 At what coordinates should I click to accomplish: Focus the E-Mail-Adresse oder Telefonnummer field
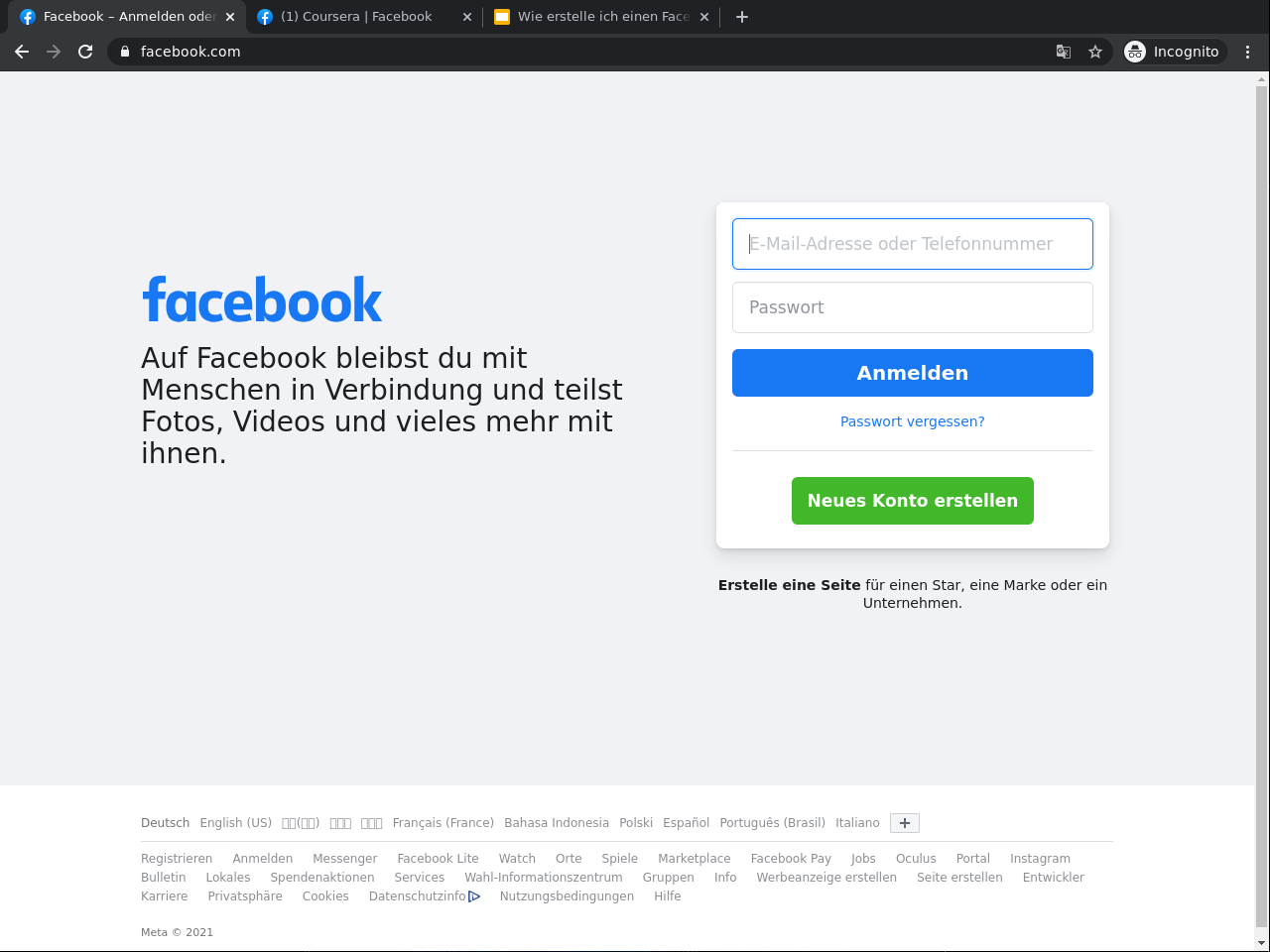pos(913,244)
